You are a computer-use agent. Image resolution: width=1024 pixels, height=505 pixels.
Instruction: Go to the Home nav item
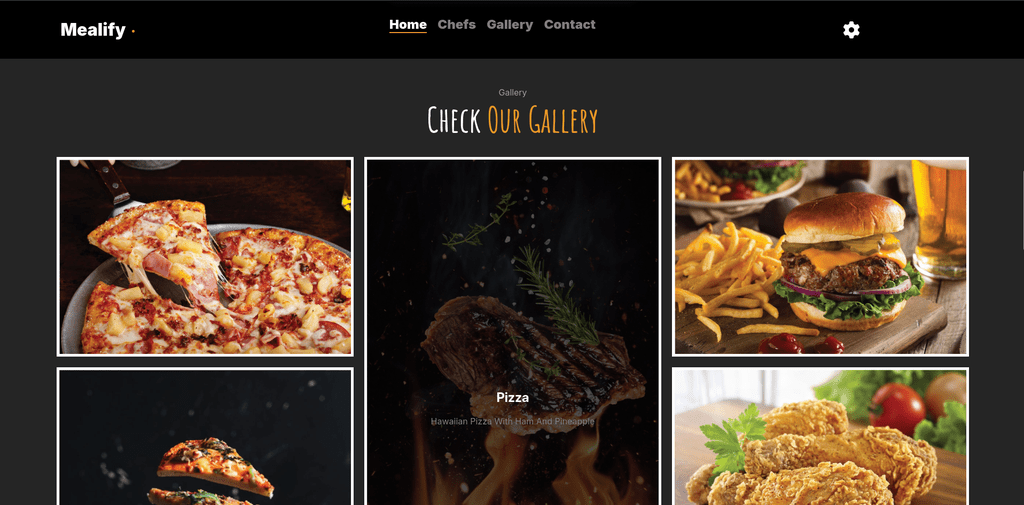(408, 25)
